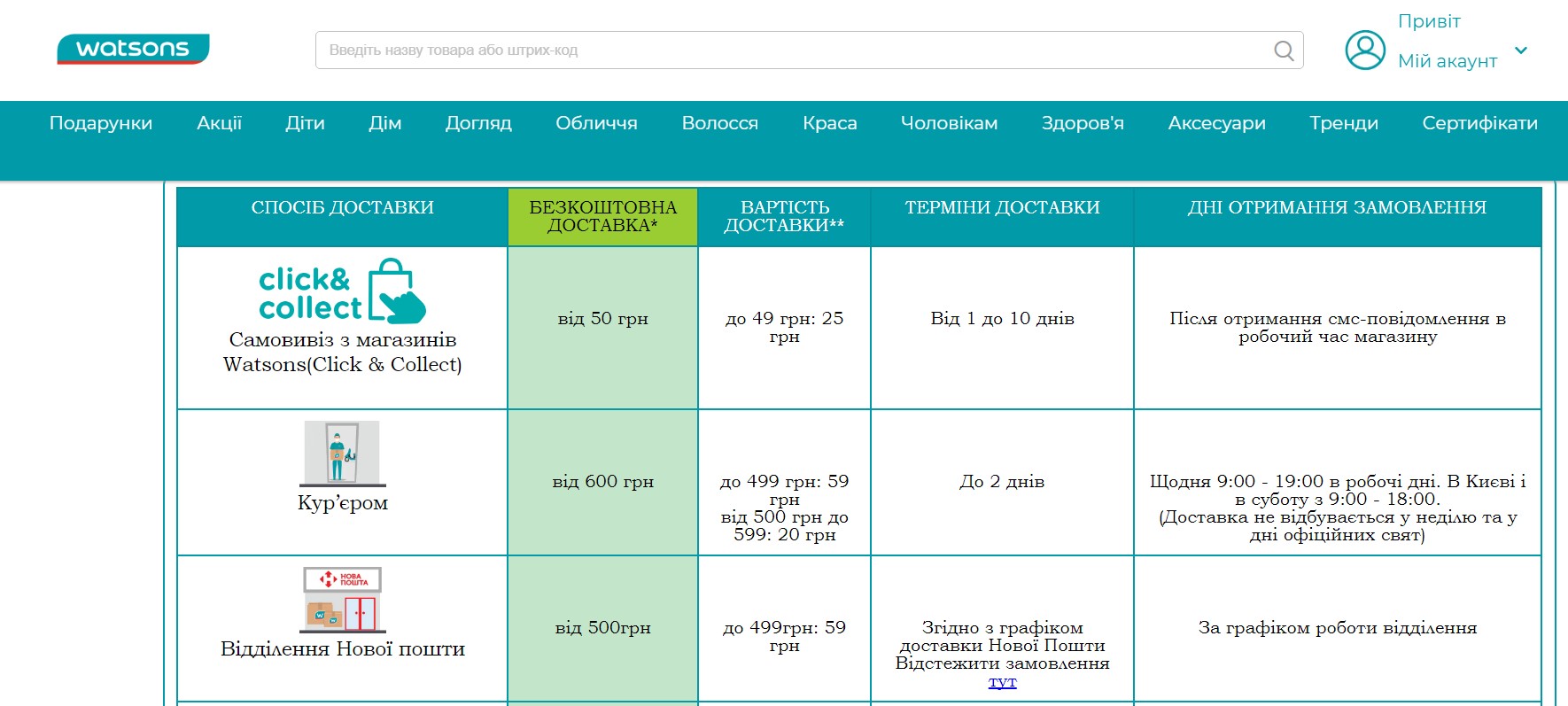1568x706 pixels.
Task: Open the Мій акаунт menu
Action: pos(1447,61)
